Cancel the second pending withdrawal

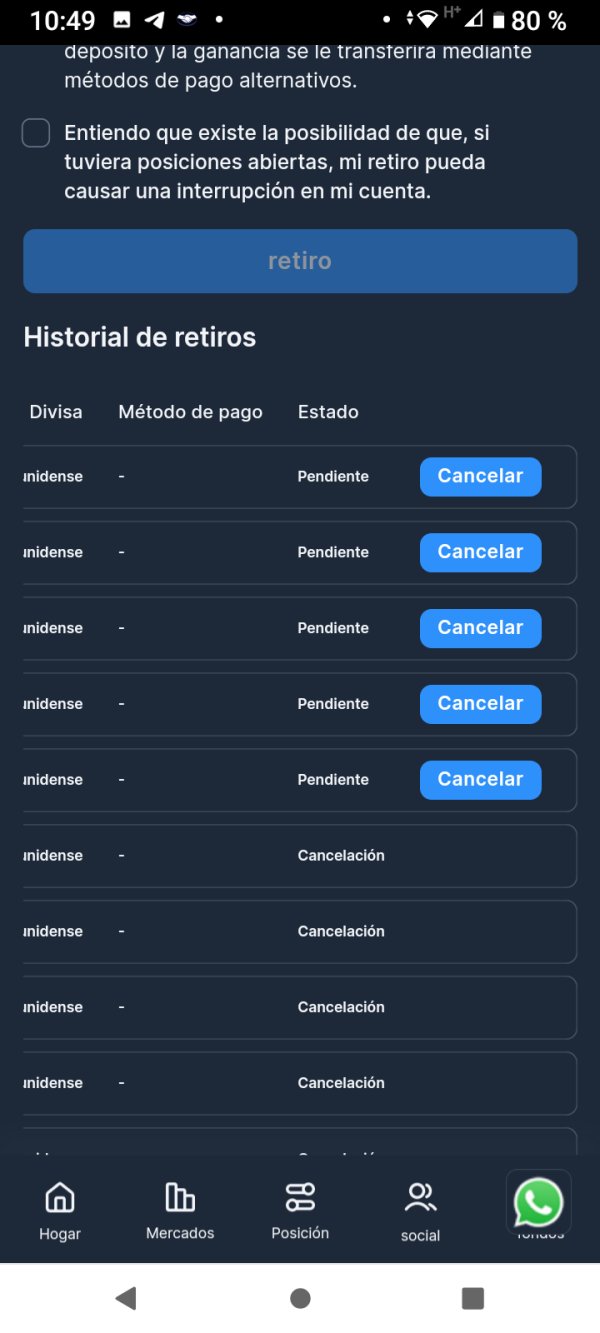(480, 553)
